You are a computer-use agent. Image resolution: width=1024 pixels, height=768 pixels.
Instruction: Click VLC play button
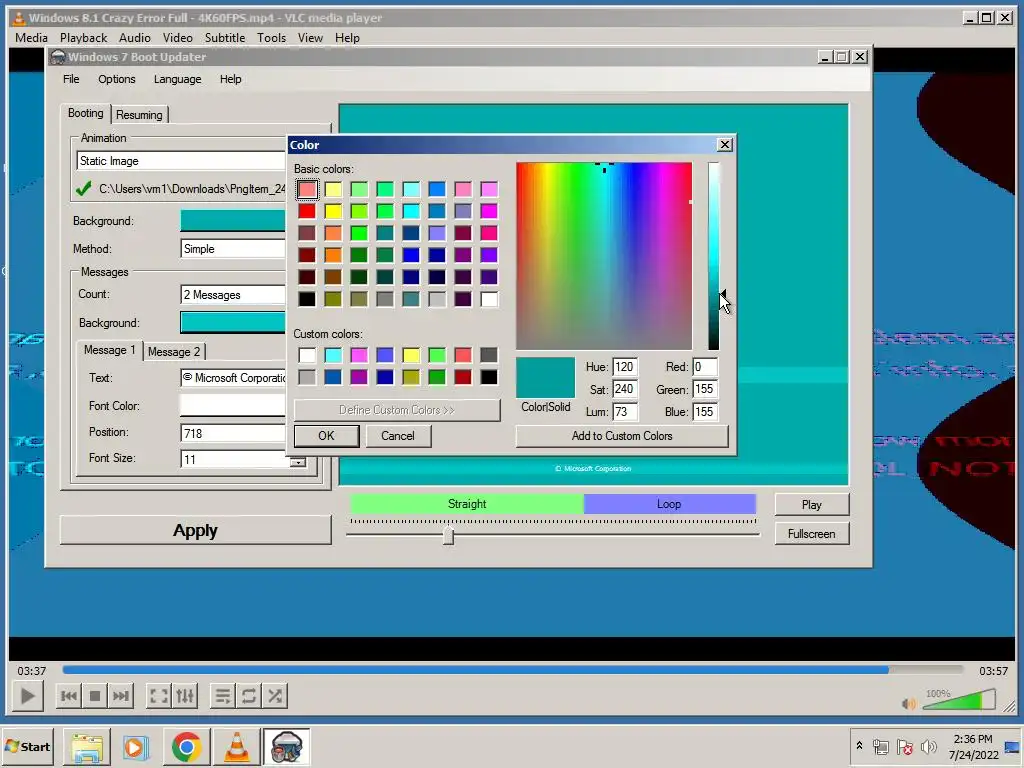tap(27, 696)
